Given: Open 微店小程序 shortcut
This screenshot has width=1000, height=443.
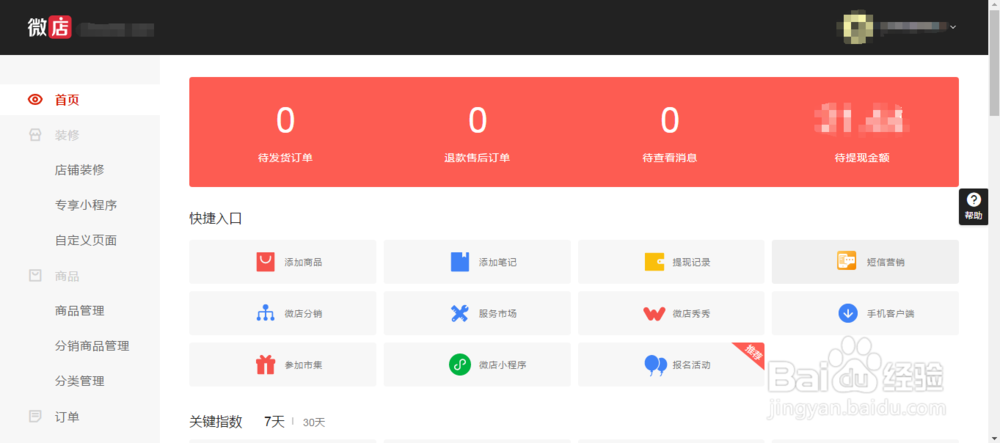Looking at the screenshot, I should coord(477,365).
